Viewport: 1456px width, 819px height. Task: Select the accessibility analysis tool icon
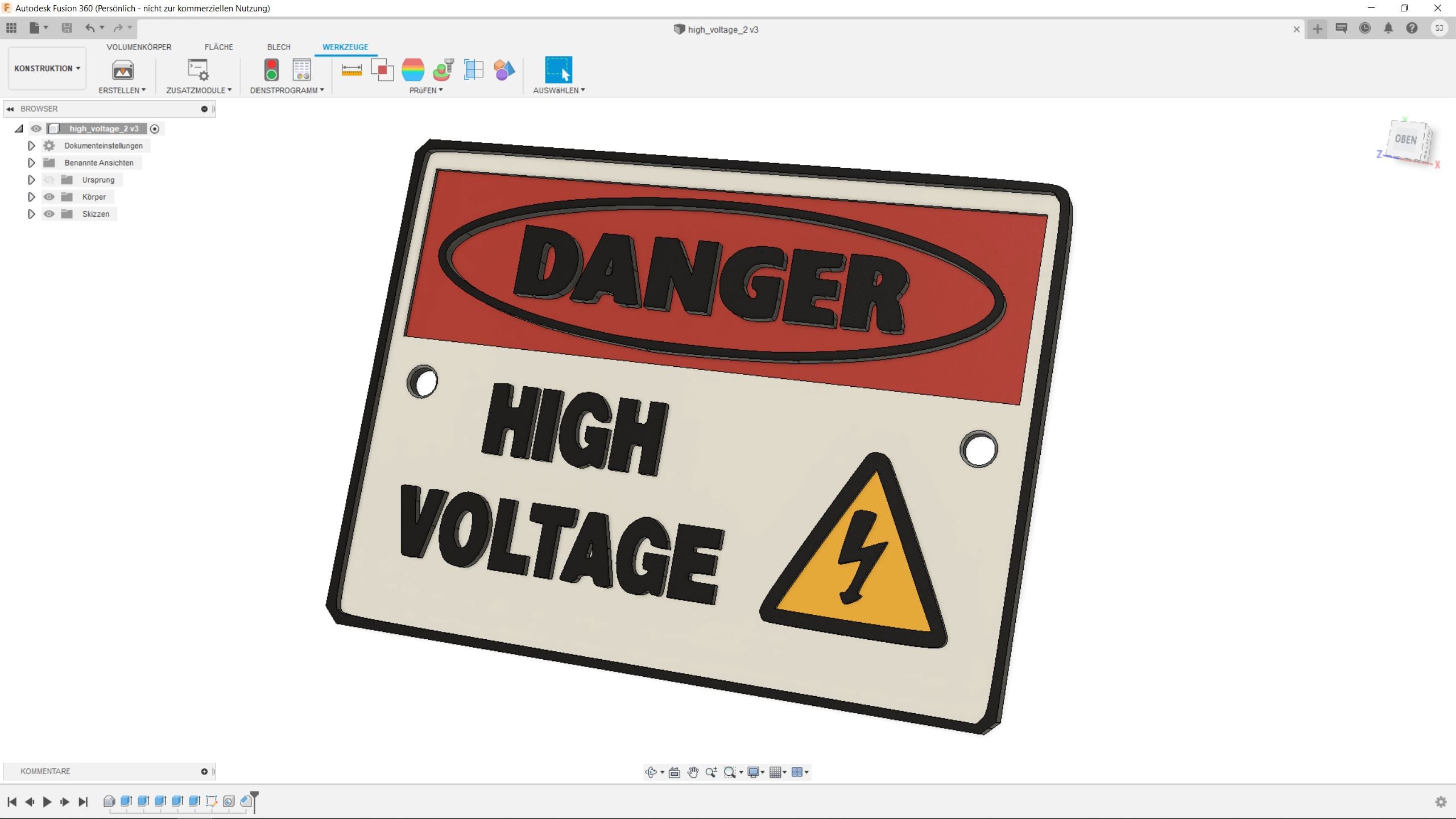tap(443, 70)
